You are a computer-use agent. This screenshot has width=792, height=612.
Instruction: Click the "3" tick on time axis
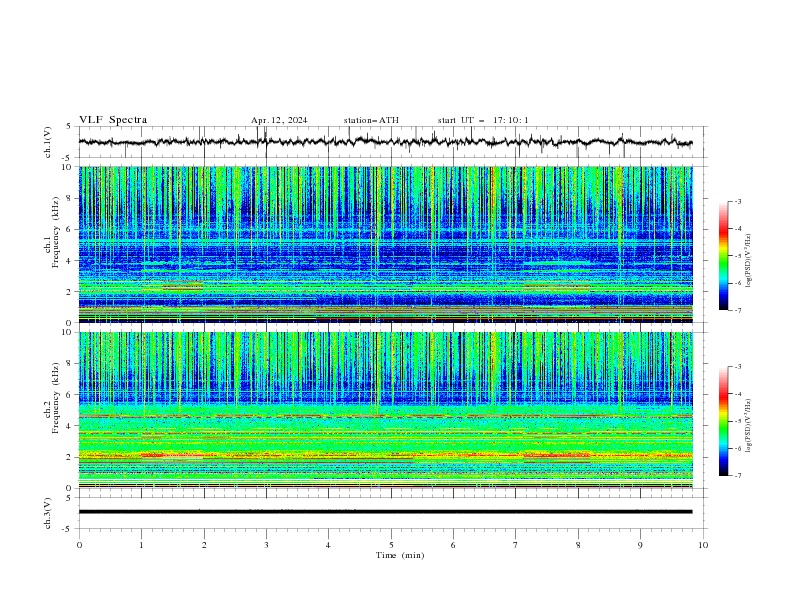(266, 545)
